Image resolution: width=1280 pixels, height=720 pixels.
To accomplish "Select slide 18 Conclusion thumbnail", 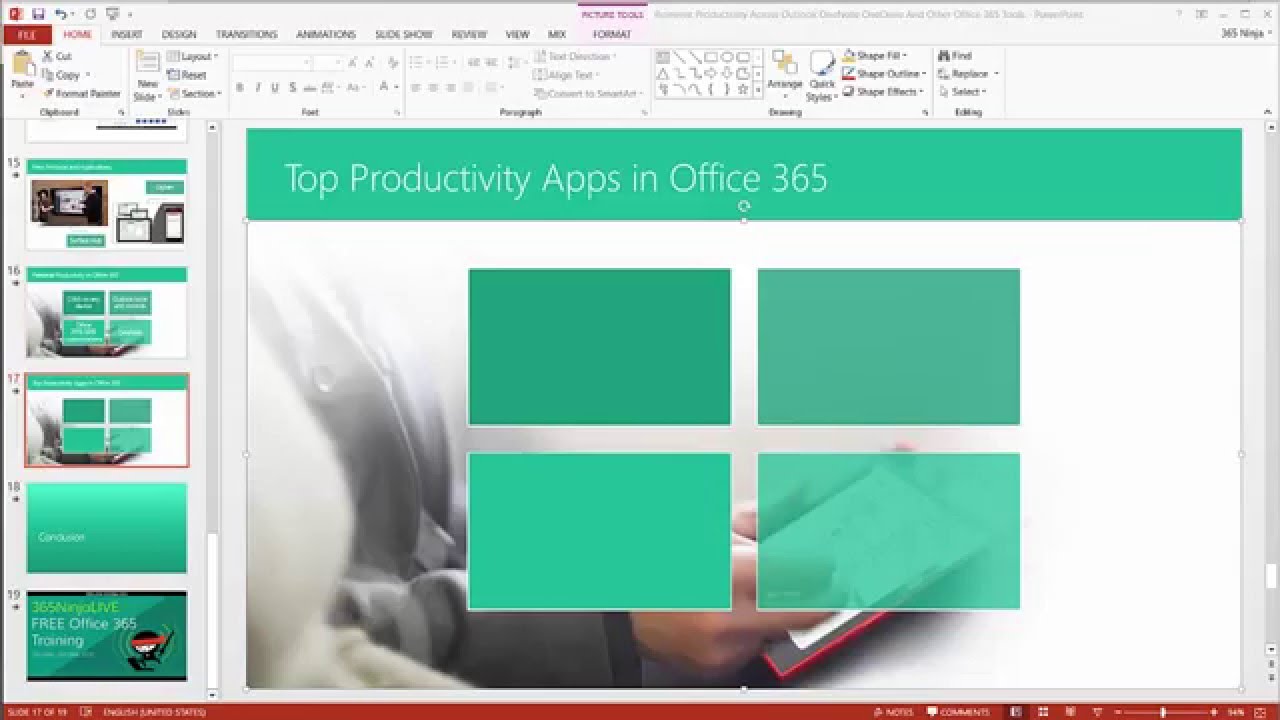I will coord(107,528).
